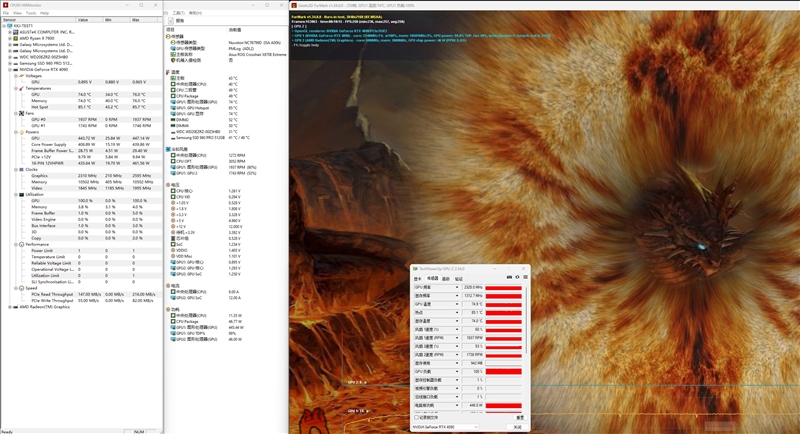Open the GPU 负载 sensor dropdown arrow
Image resolution: width=800 pixels, height=434 pixels.
click(x=457, y=372)
